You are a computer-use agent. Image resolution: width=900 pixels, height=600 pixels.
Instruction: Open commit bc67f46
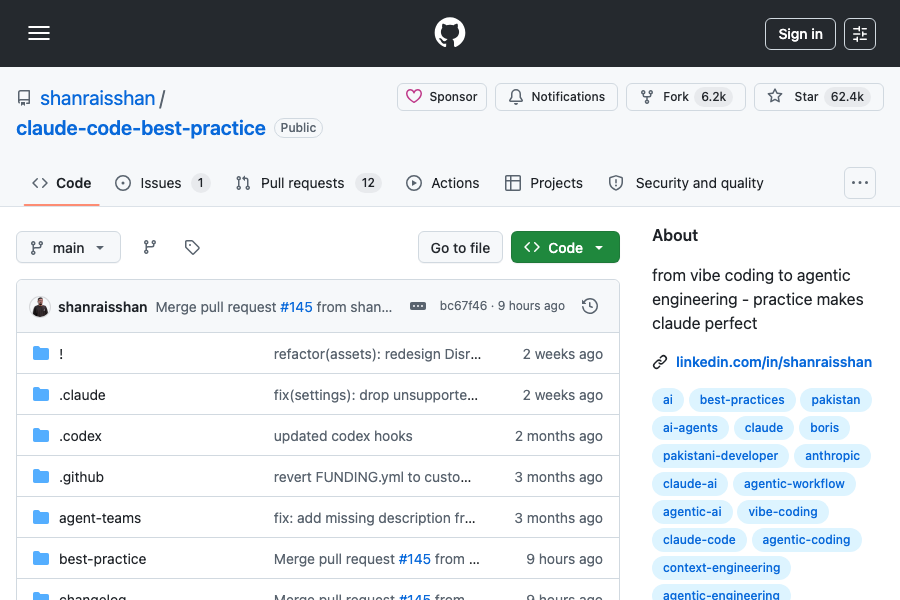463,306
